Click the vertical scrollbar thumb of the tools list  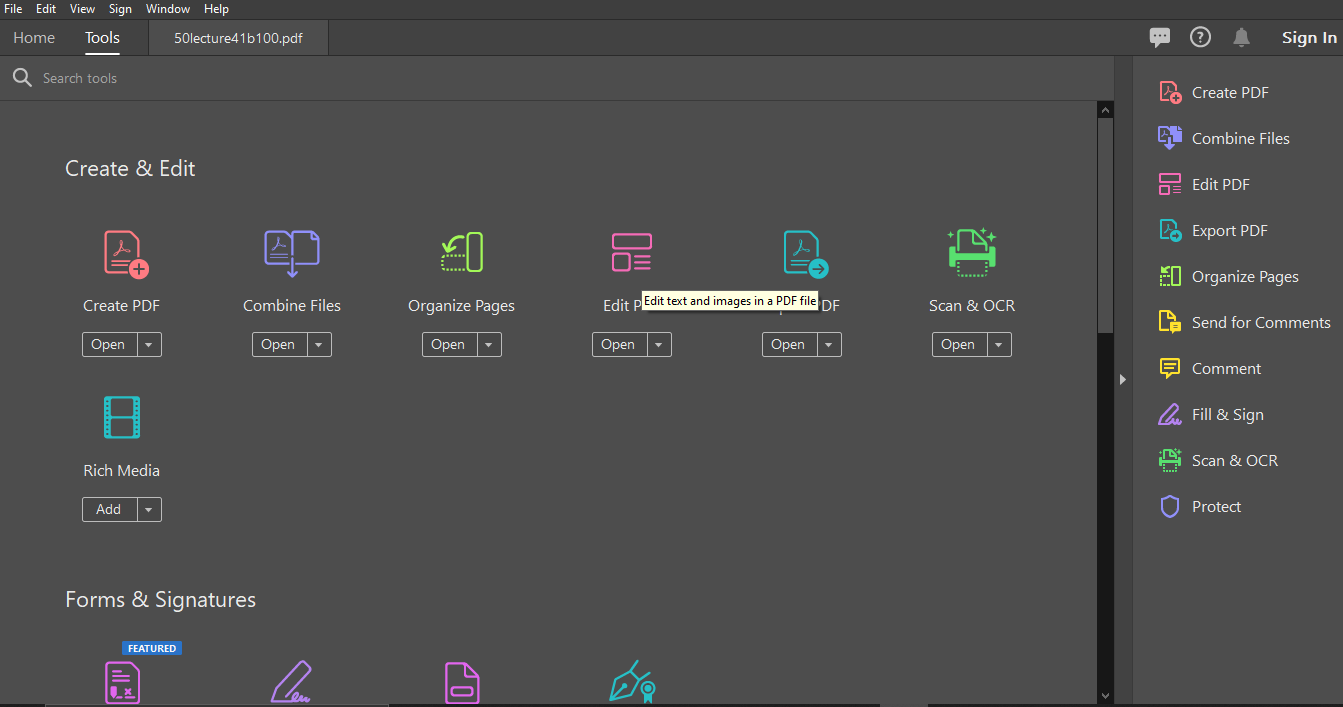click(1105, 225)
